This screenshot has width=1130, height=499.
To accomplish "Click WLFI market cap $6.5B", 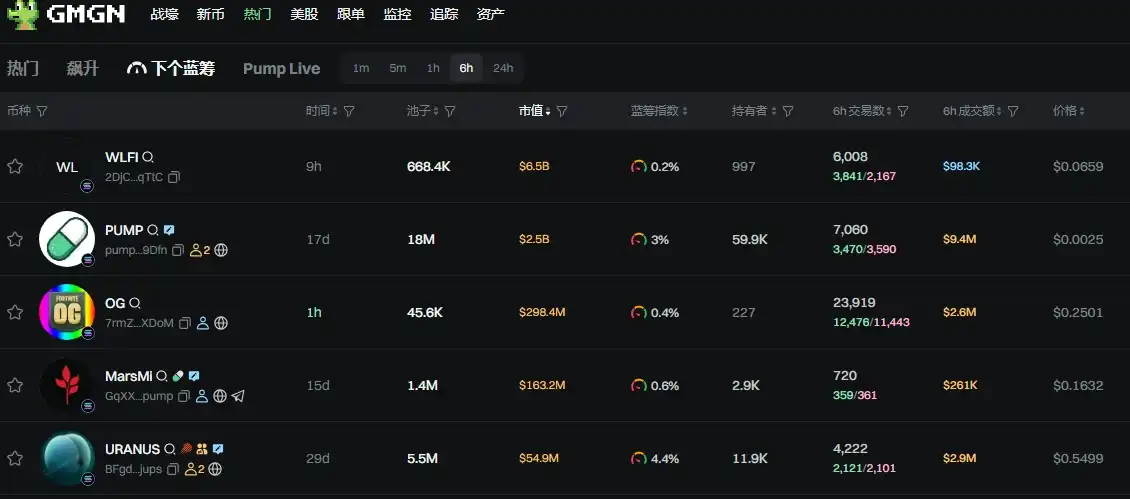I will tap(534, 167).
